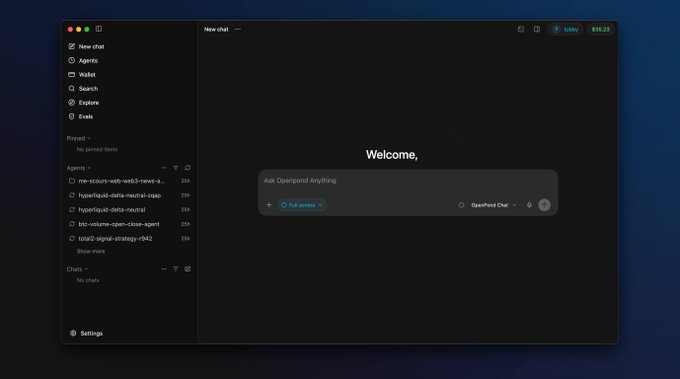Click the $35.23 balance badge

601,29
